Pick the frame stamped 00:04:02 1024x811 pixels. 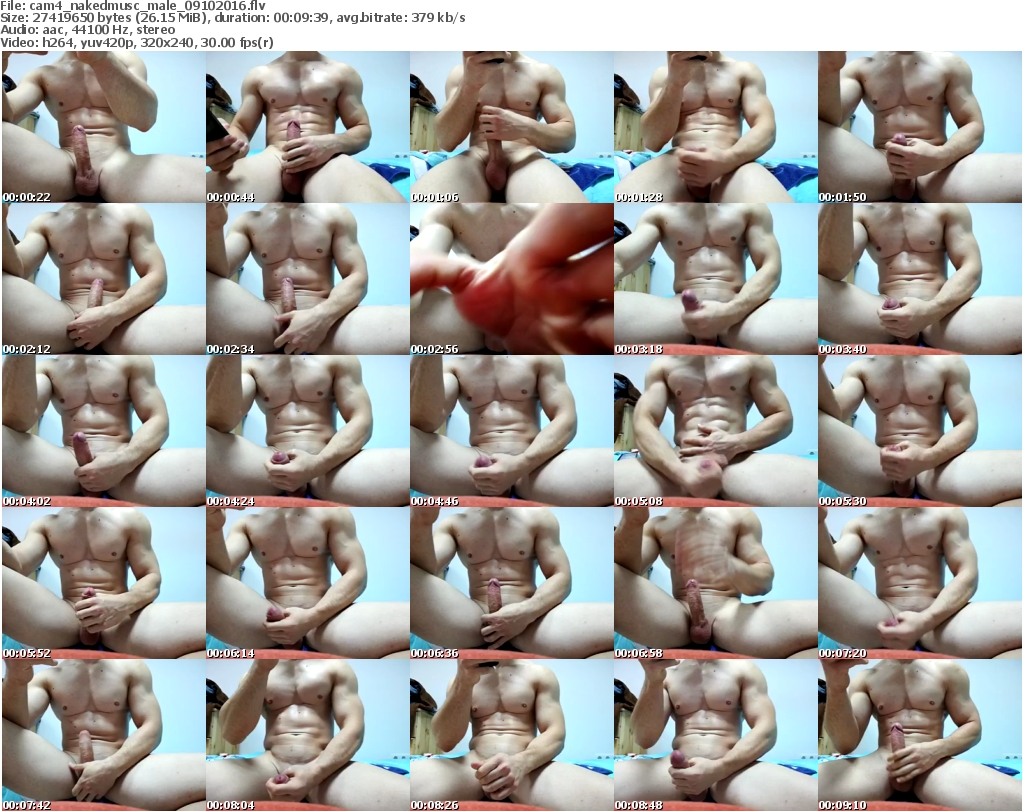[x=104, y=431]
